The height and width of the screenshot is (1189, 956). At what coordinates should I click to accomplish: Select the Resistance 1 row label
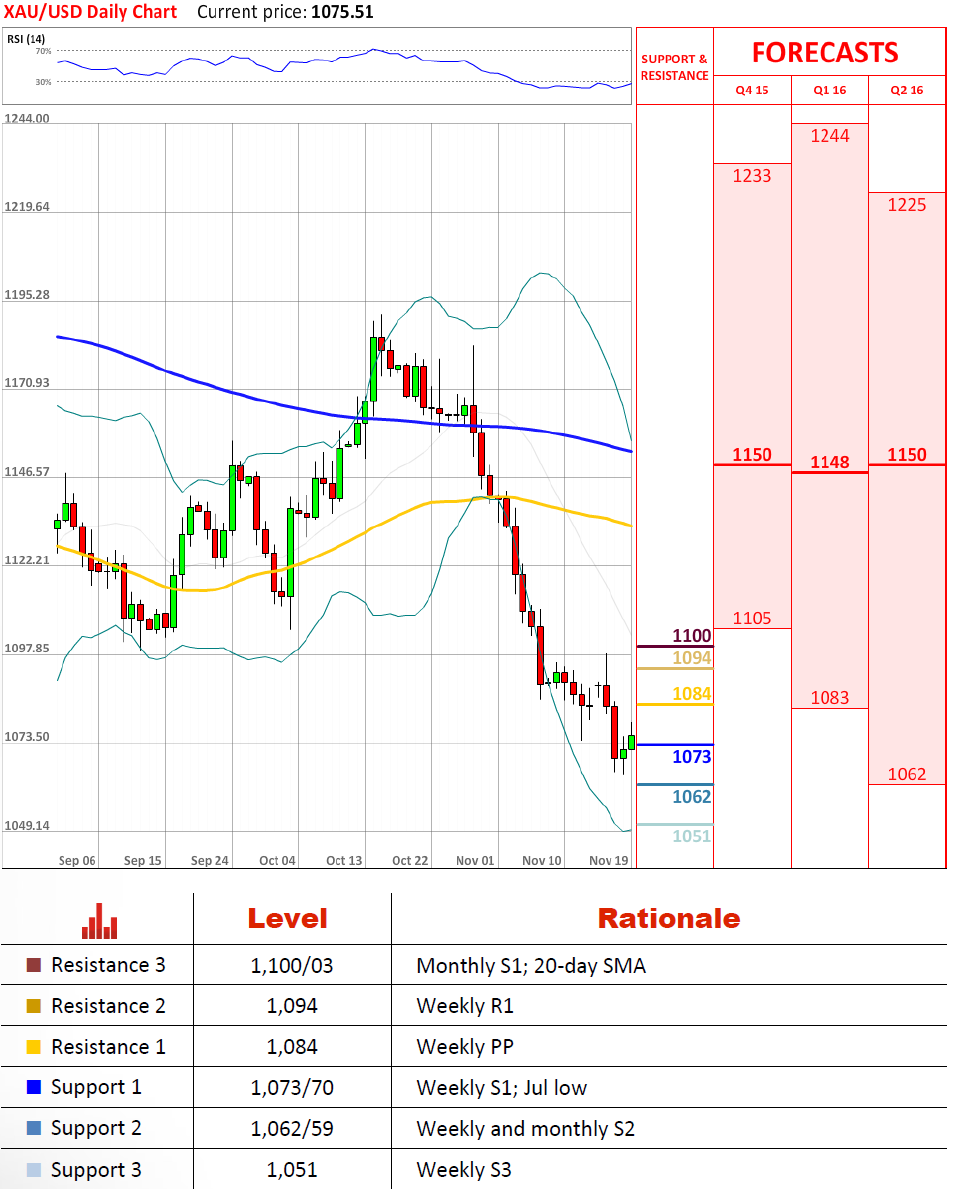(x=108, y=1046)
